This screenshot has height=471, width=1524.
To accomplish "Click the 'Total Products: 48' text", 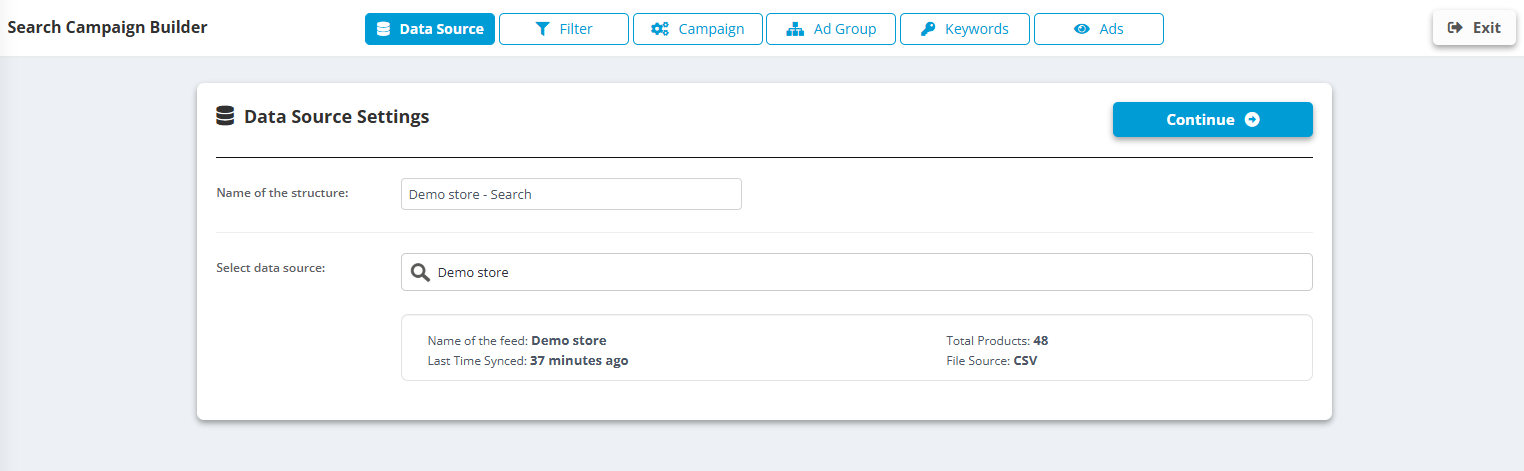I will point(997,340).
